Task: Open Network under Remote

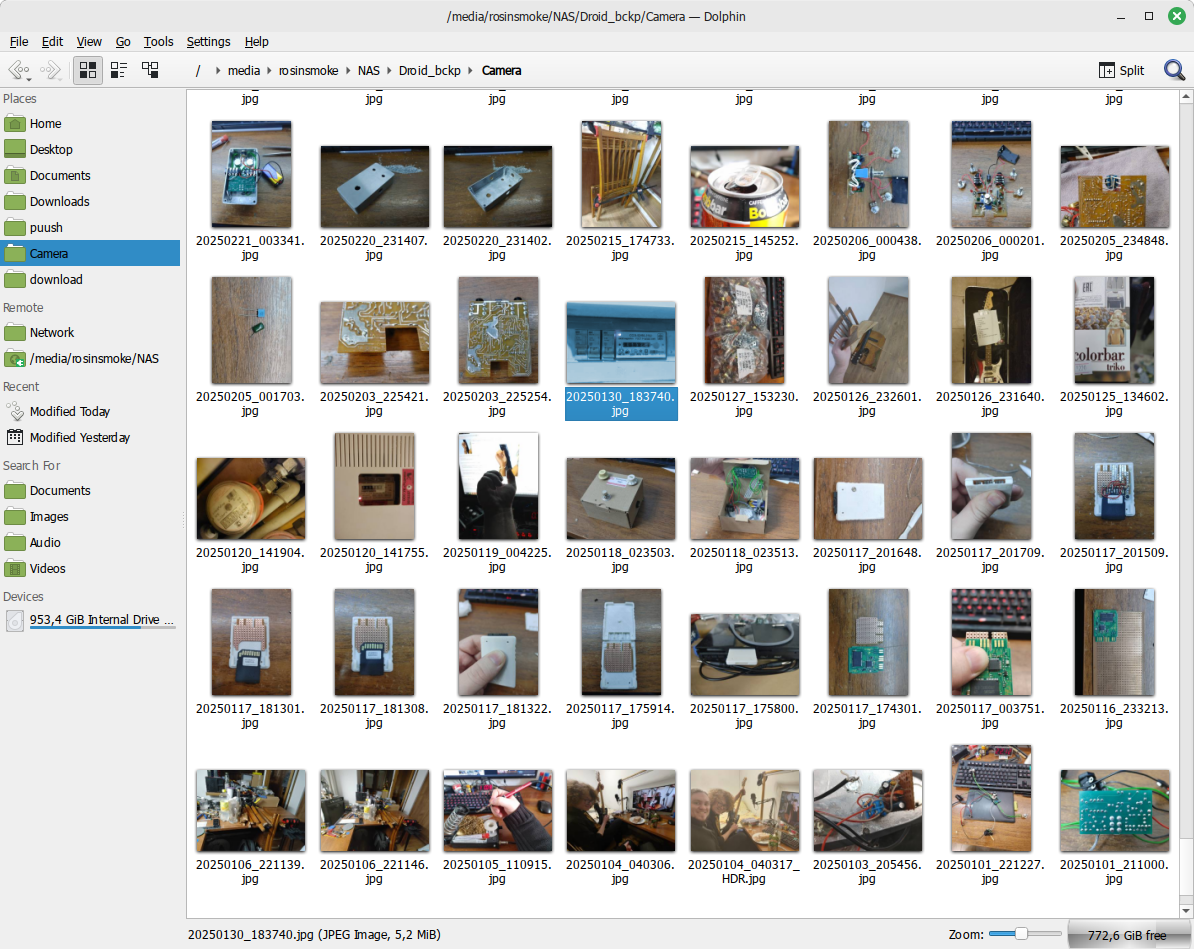Action: pos(90,333)
